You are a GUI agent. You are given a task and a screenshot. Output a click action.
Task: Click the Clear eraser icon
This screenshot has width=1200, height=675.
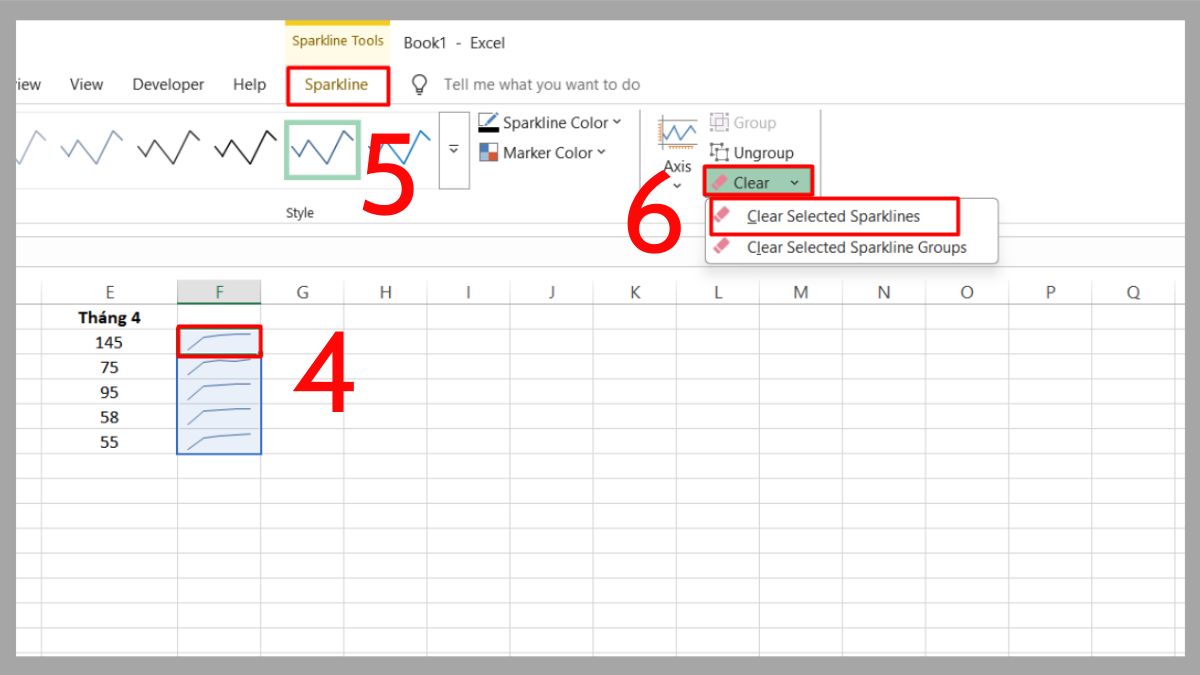718,181
